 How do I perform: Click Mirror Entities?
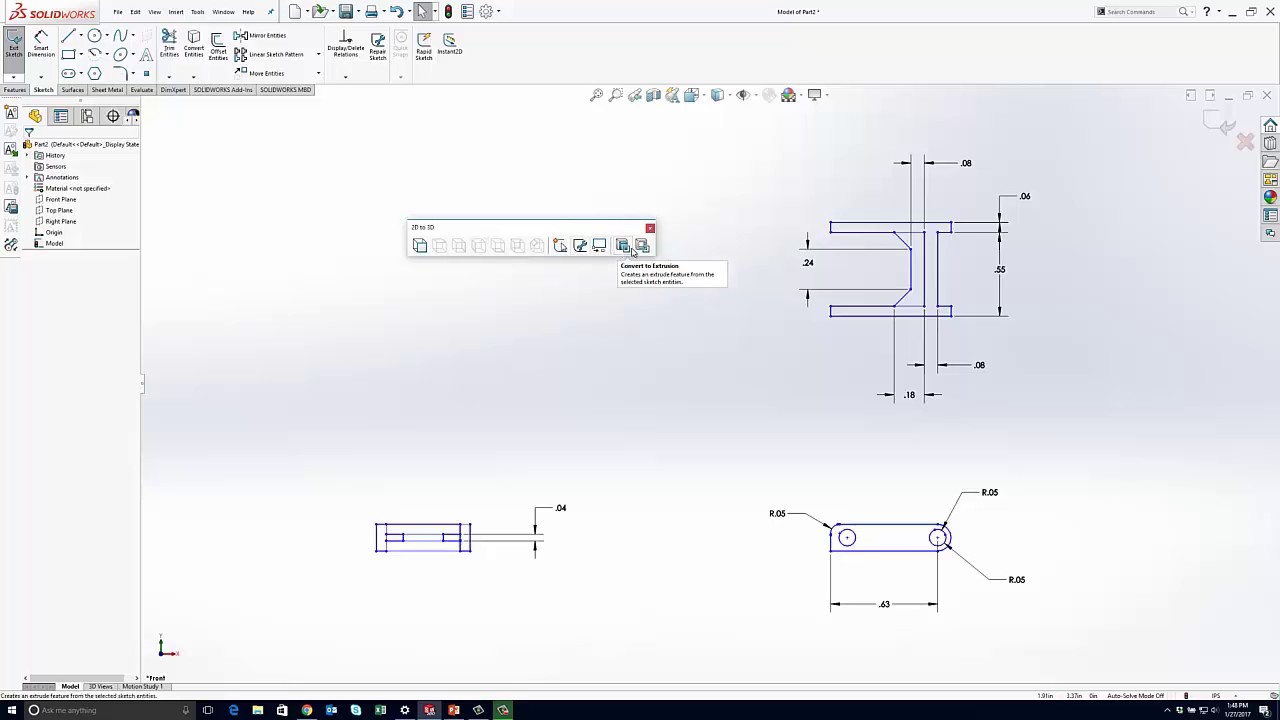click(260, 35)
